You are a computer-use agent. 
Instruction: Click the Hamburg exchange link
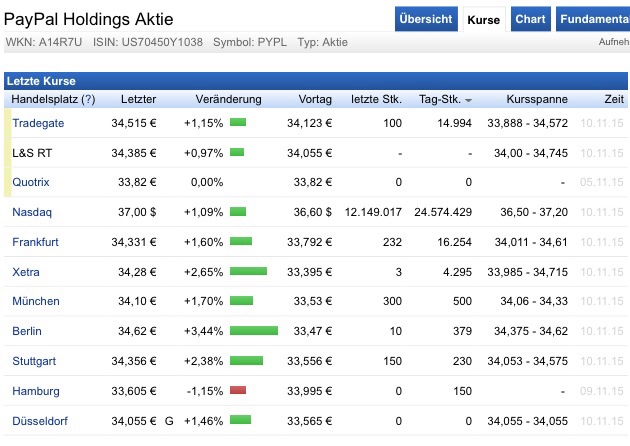(36, 391)
